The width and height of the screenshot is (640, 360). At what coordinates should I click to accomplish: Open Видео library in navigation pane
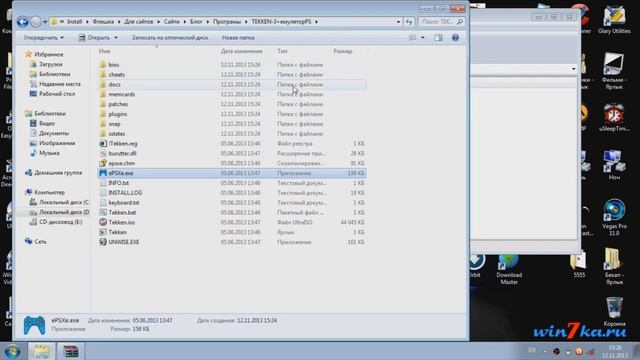(47, 123)
